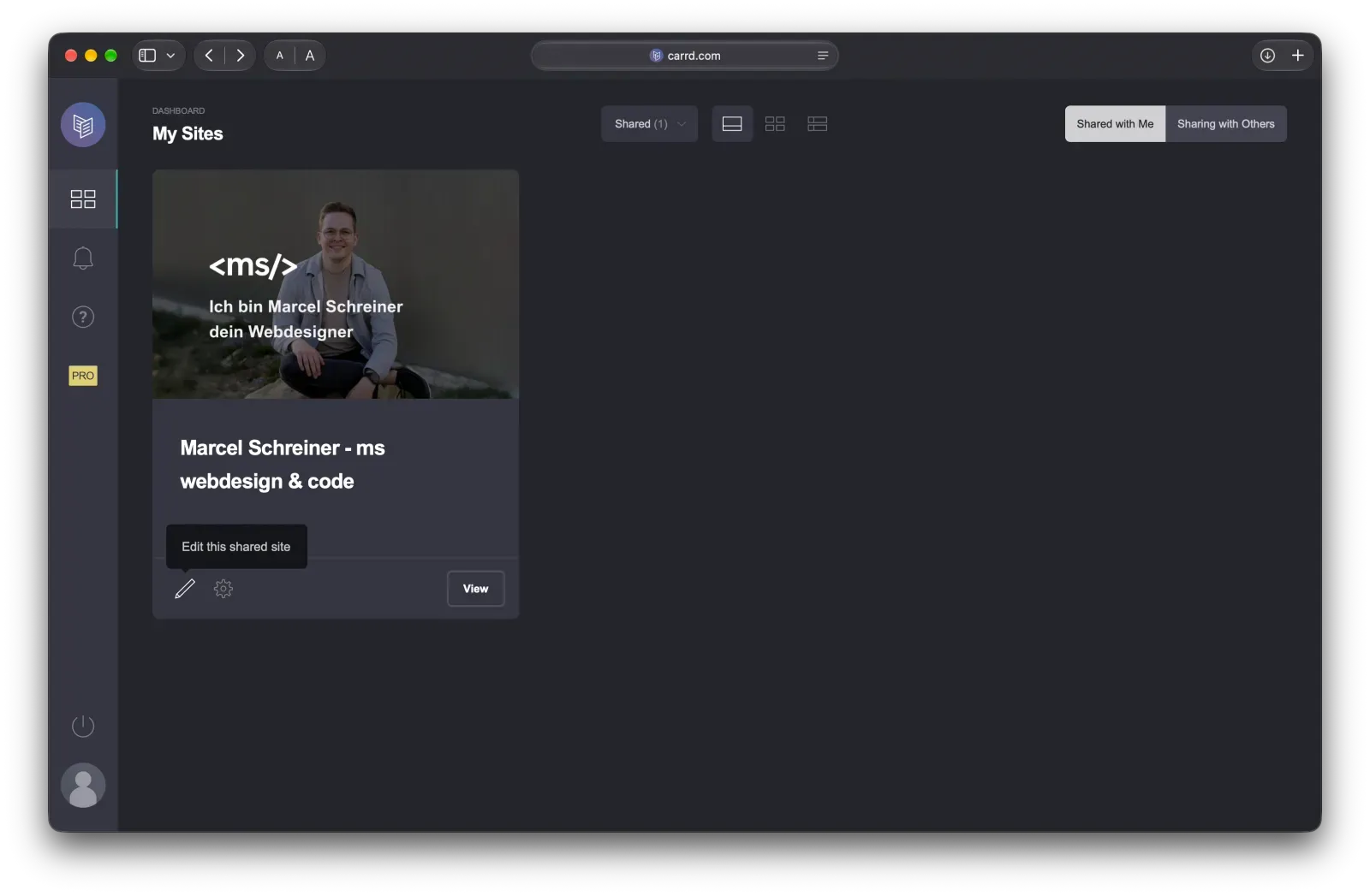The image size is (1370, 896).
Task: Select the Shared with Me tab
Action: pyautogui.click(x=1115, y=124)
